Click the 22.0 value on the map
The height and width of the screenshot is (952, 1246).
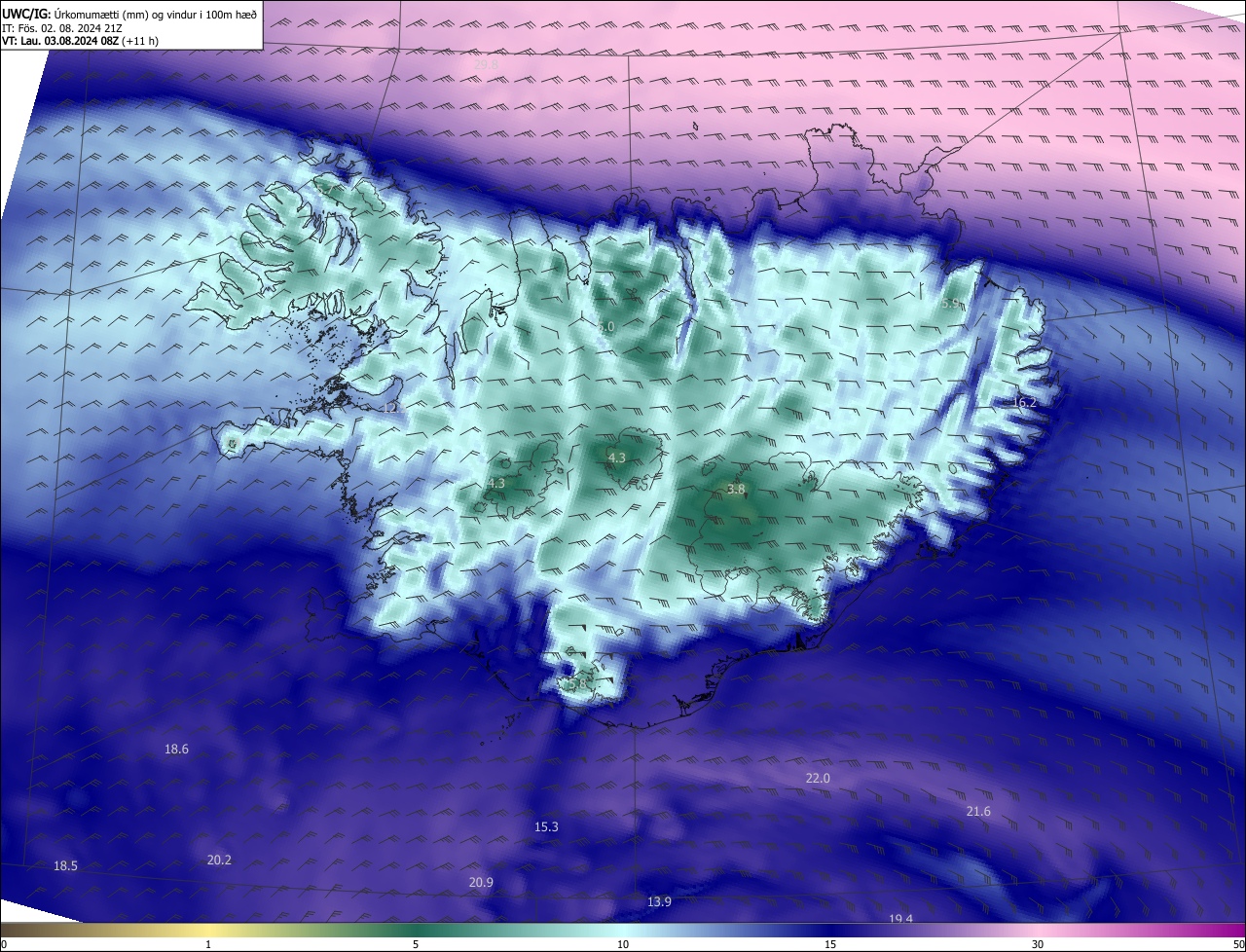pos(818,778)
